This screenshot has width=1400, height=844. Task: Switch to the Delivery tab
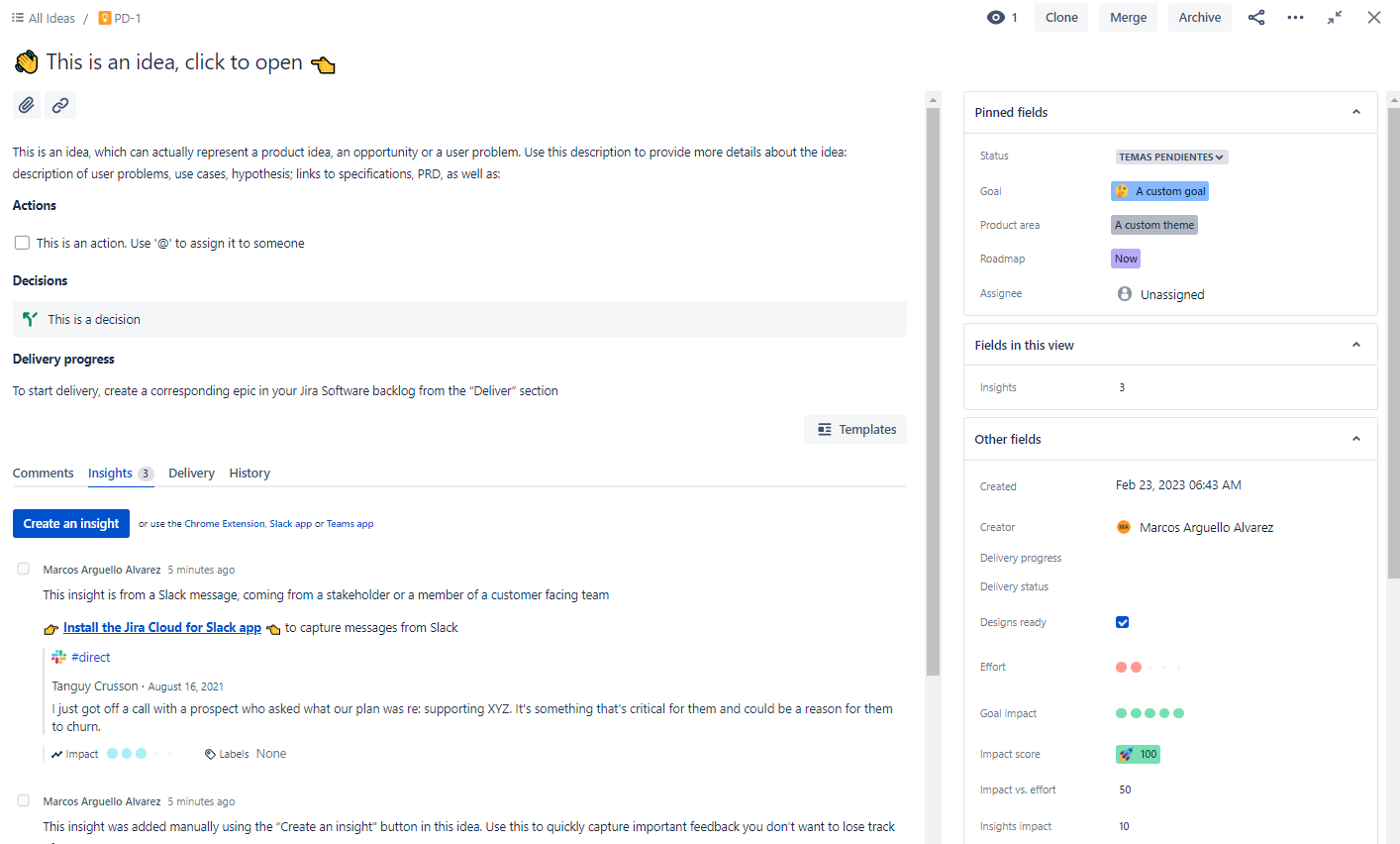(x=191, y=473)
